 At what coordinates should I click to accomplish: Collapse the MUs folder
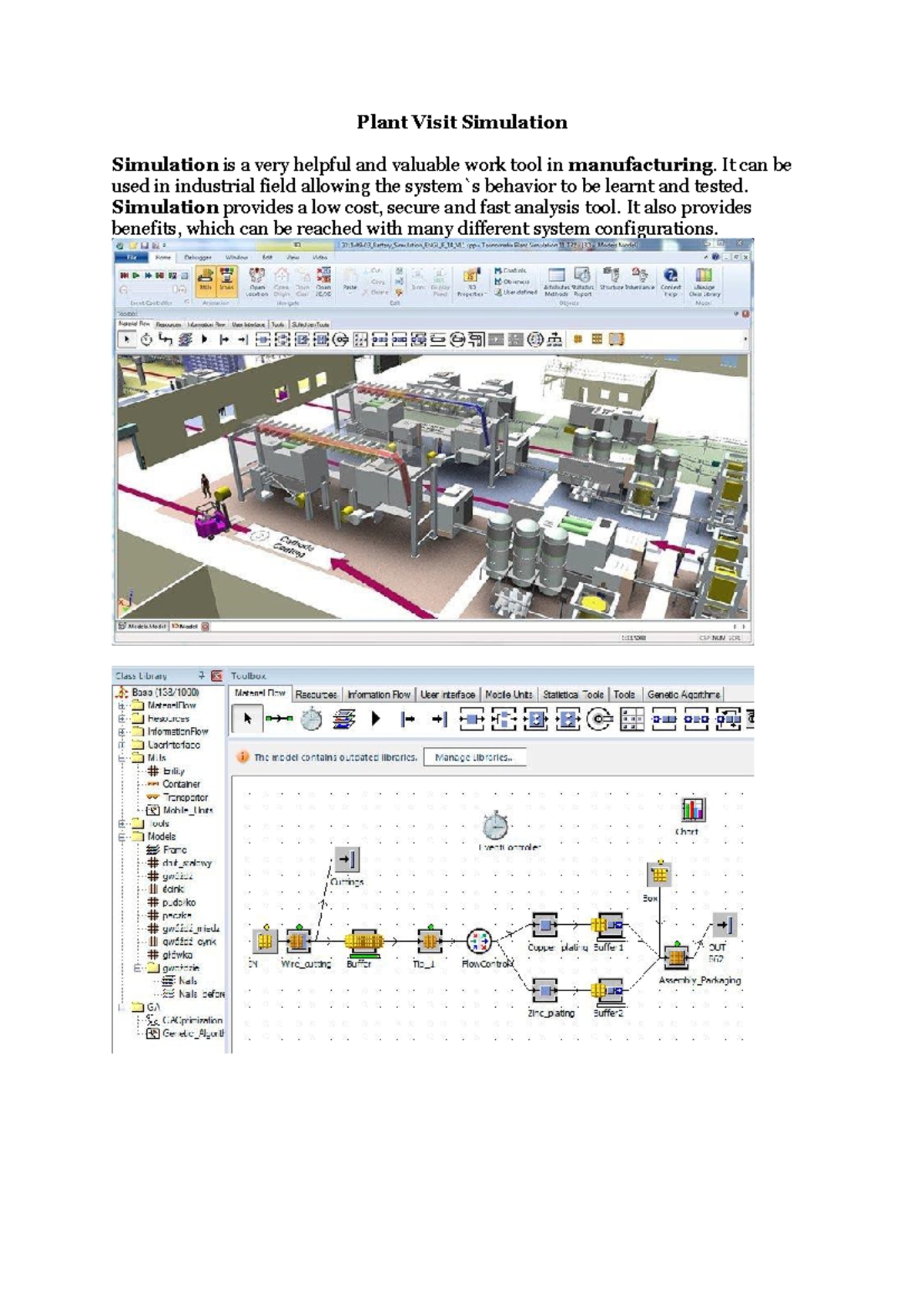[121, 758]
